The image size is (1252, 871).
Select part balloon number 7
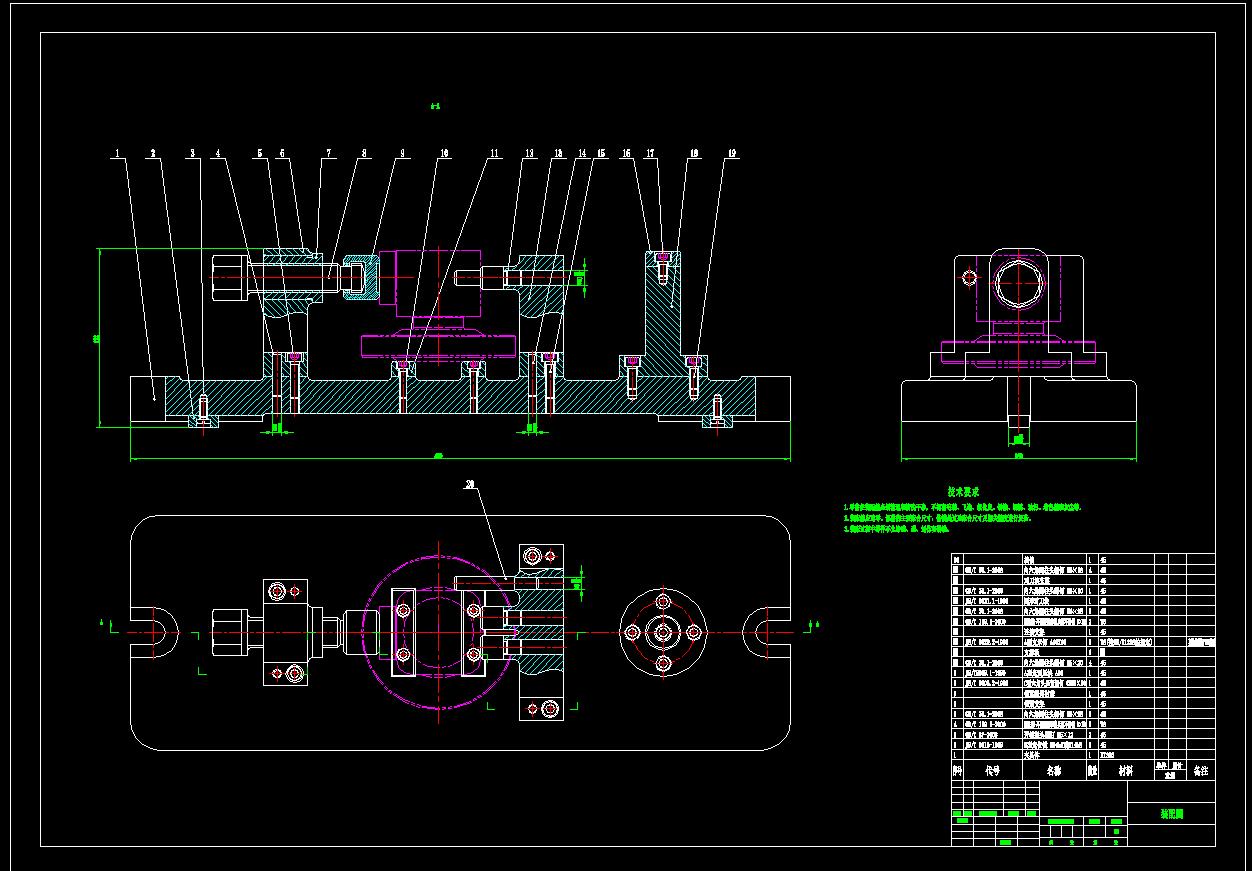pos(327,154)
